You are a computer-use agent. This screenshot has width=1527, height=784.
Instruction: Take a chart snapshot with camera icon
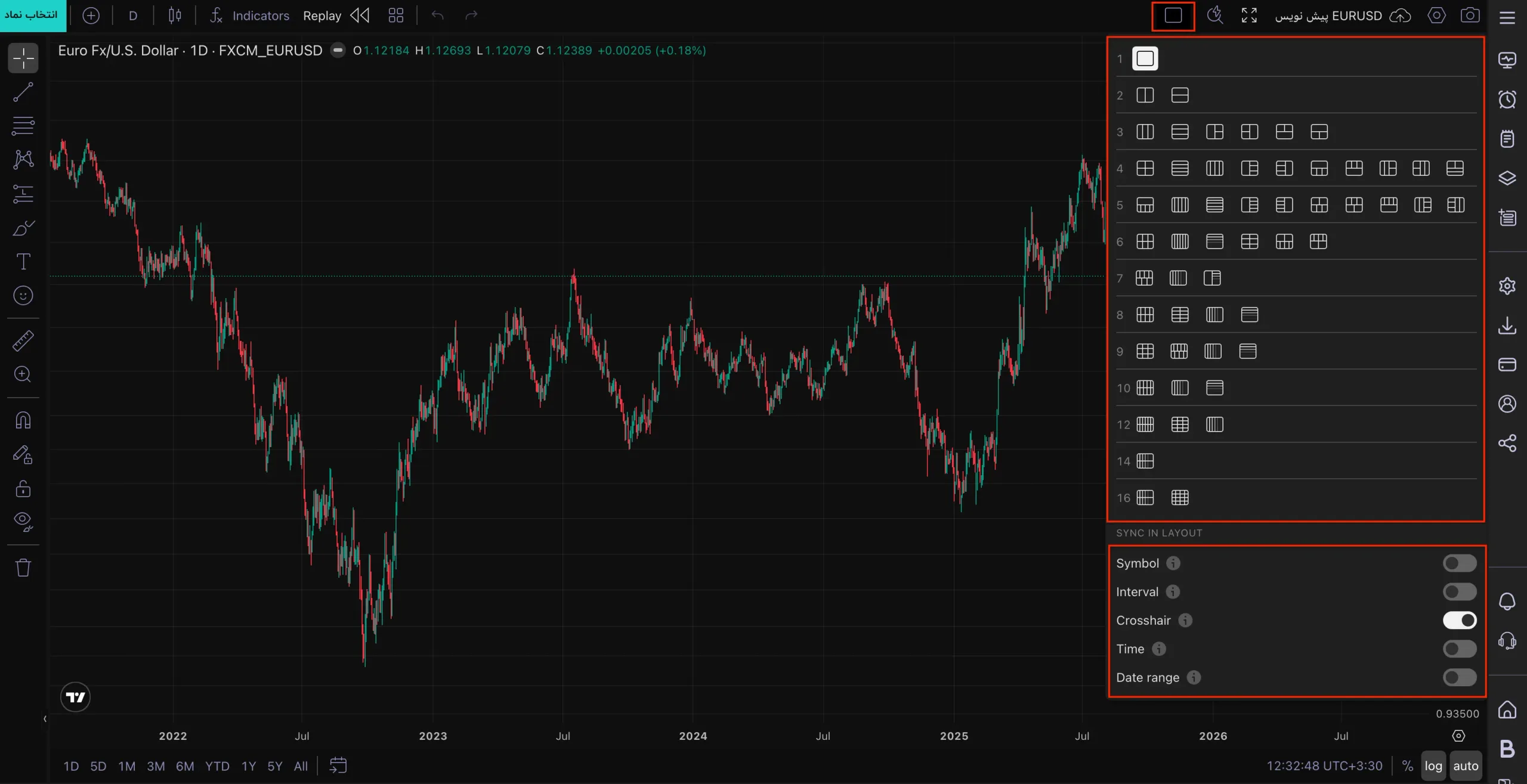click(x=1470, y=16)
